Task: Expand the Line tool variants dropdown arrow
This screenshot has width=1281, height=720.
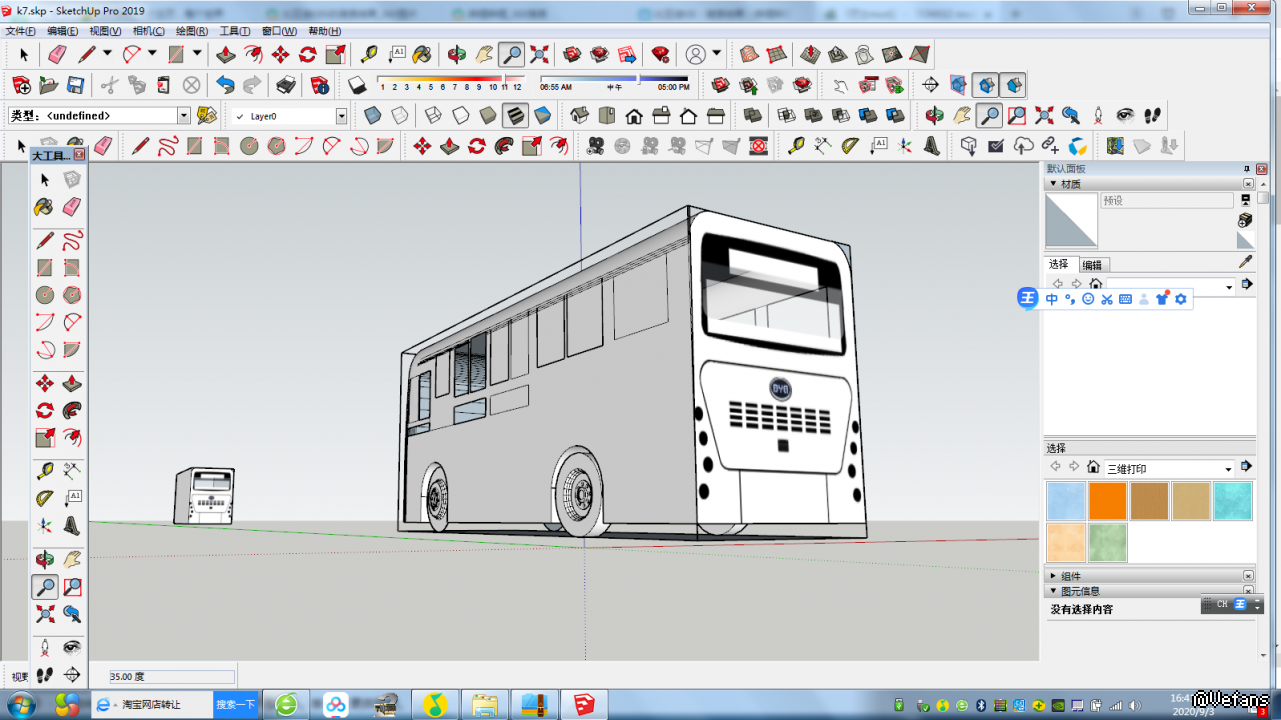Action: (x=107, y=53)
